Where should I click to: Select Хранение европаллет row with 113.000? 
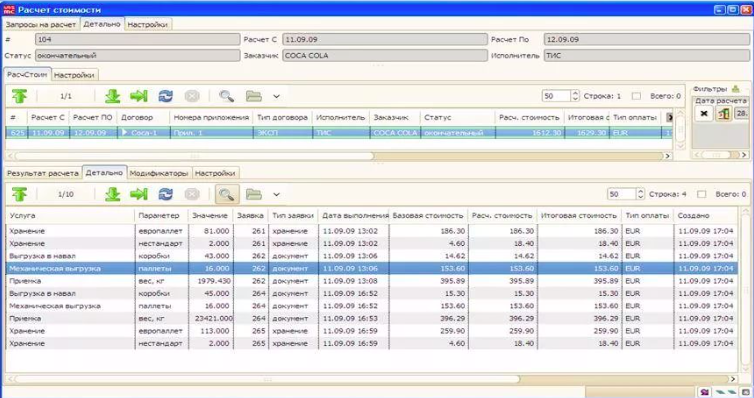(371, 331)
